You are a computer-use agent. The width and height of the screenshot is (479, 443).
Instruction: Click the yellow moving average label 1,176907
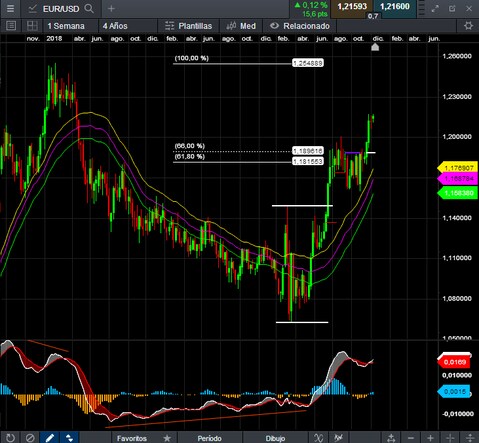click(458, 168)
